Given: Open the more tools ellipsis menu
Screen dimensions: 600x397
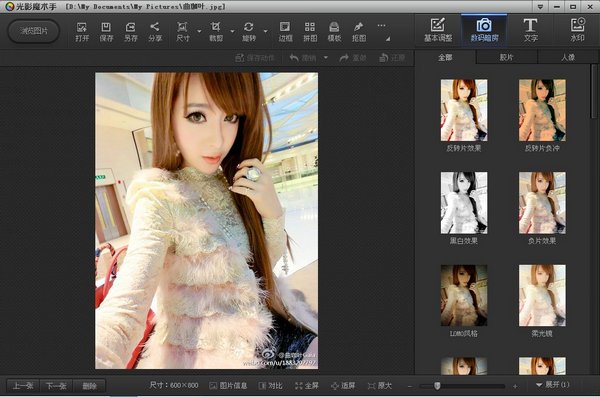Looking at the screenshot, I should (x=382, y=26).
